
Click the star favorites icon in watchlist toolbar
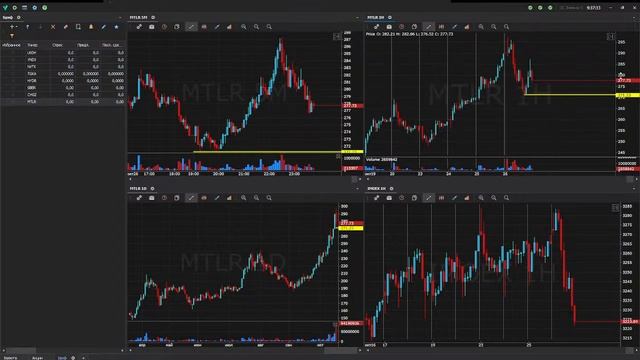point(116,27)
